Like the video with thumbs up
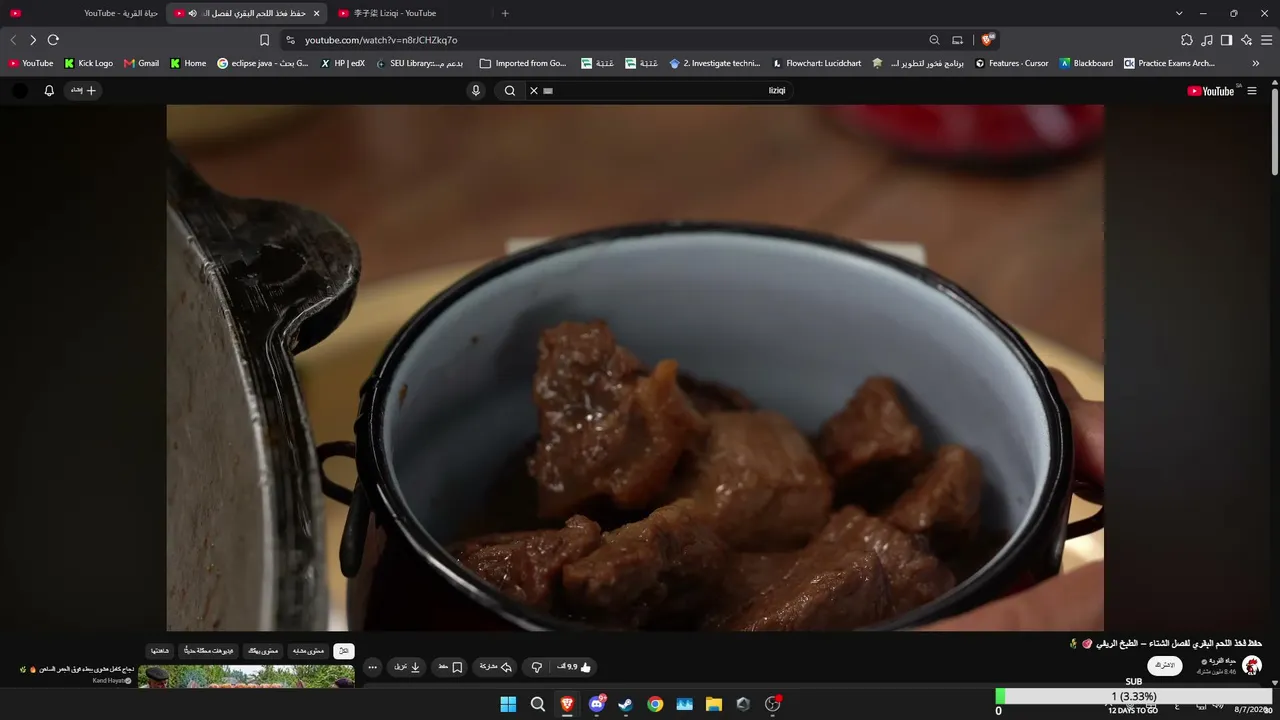This screenshot has height=720, width=1280. tap(574, 667)
